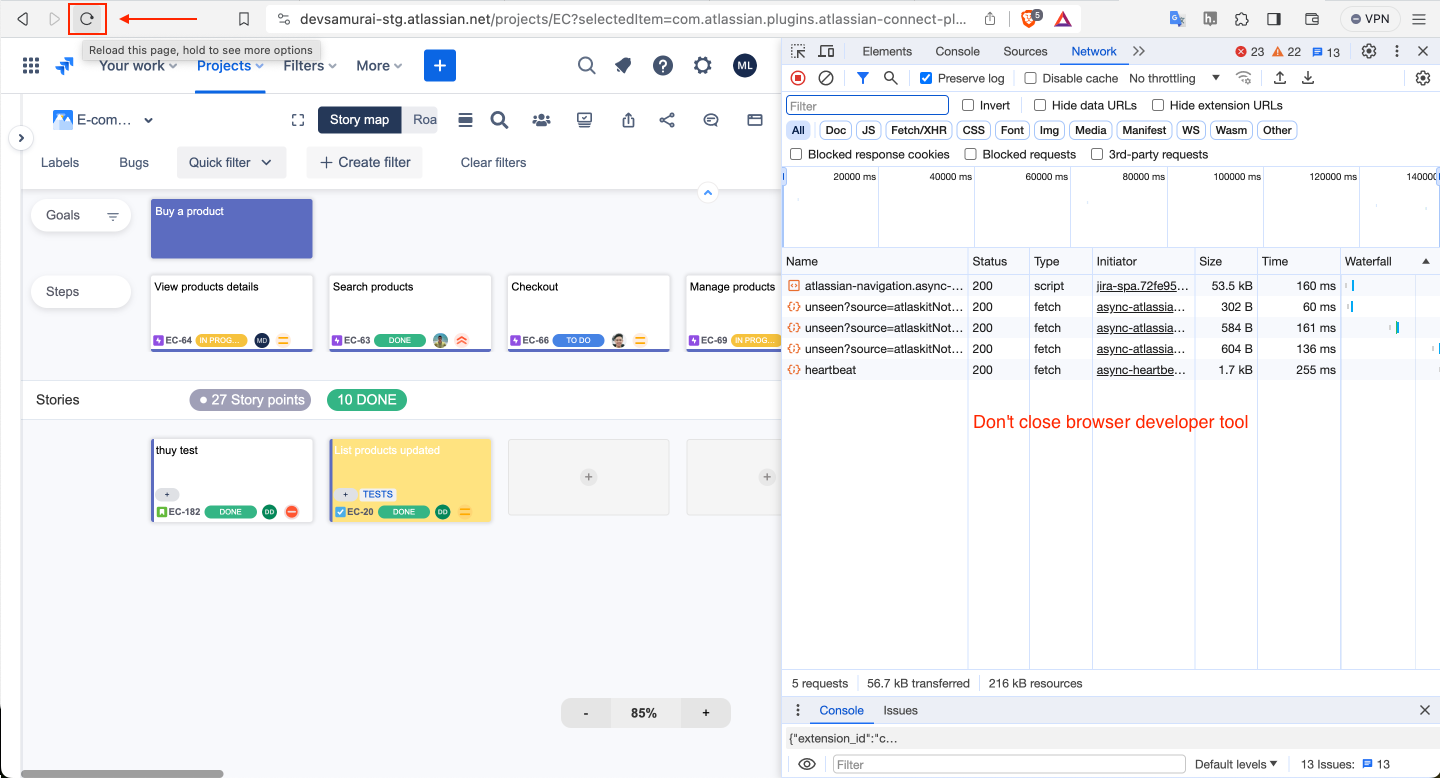The height and width of the screenshot is (778, 1440).
Task: Enable the Disable cache checkbox
Action: 1031,78
